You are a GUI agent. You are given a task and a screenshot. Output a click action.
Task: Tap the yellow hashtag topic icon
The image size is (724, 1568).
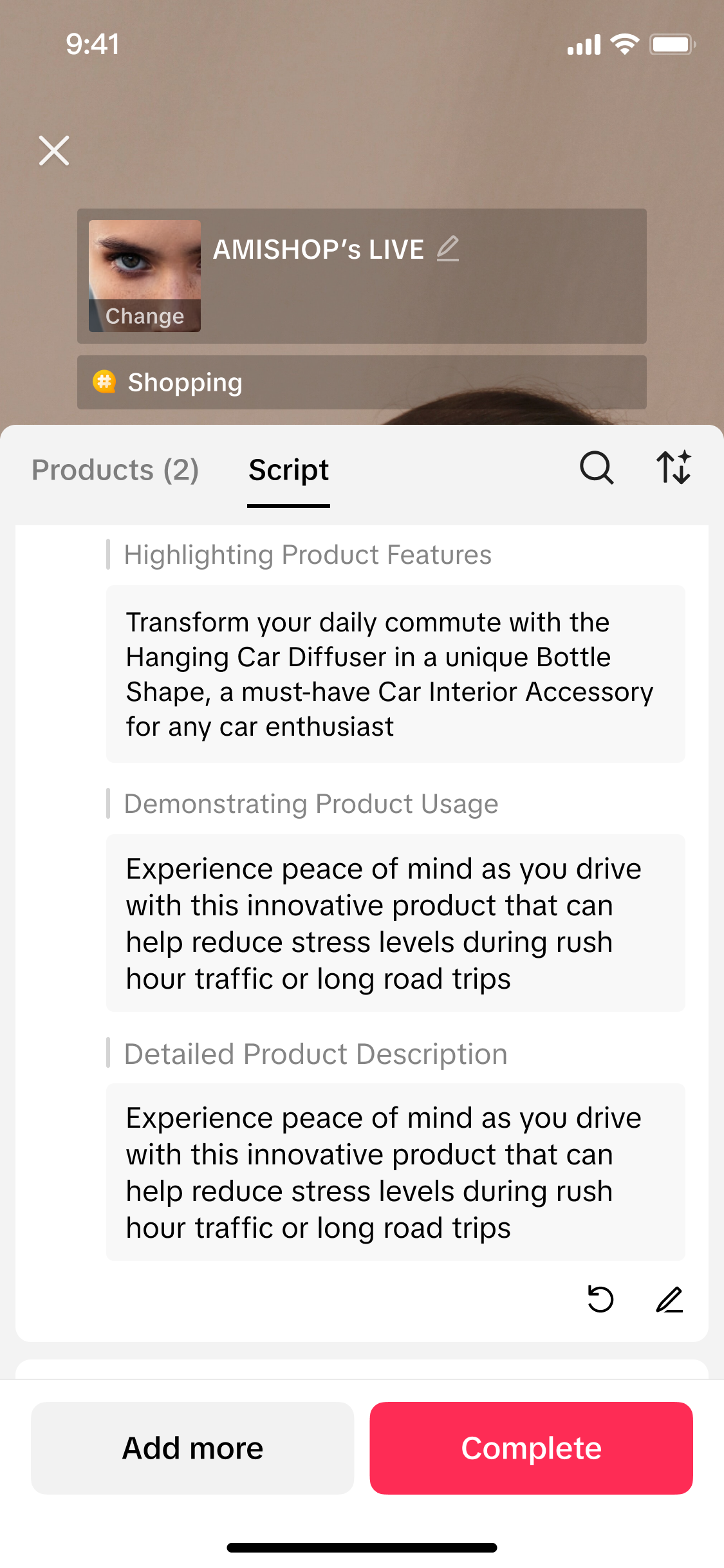coord(104,382)
